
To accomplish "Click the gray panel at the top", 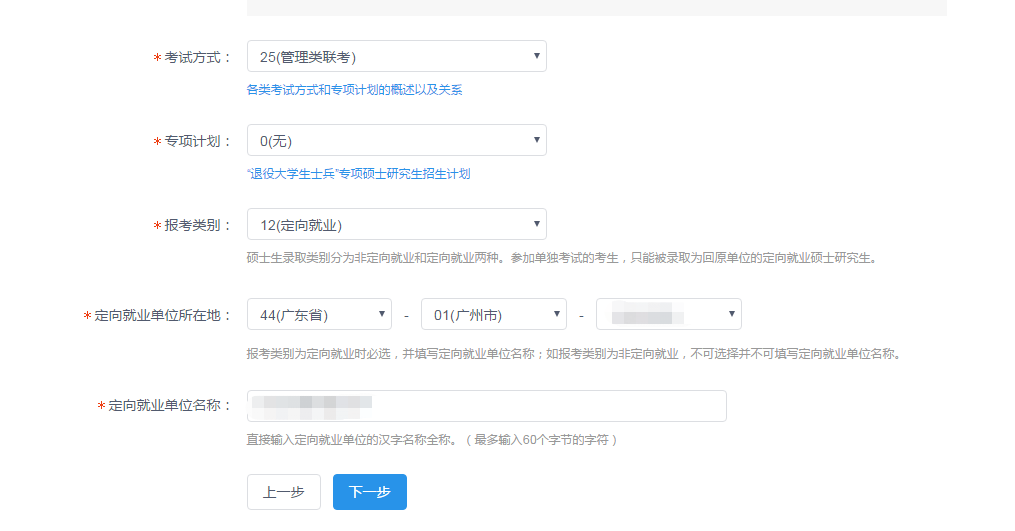I will (596, 8).
